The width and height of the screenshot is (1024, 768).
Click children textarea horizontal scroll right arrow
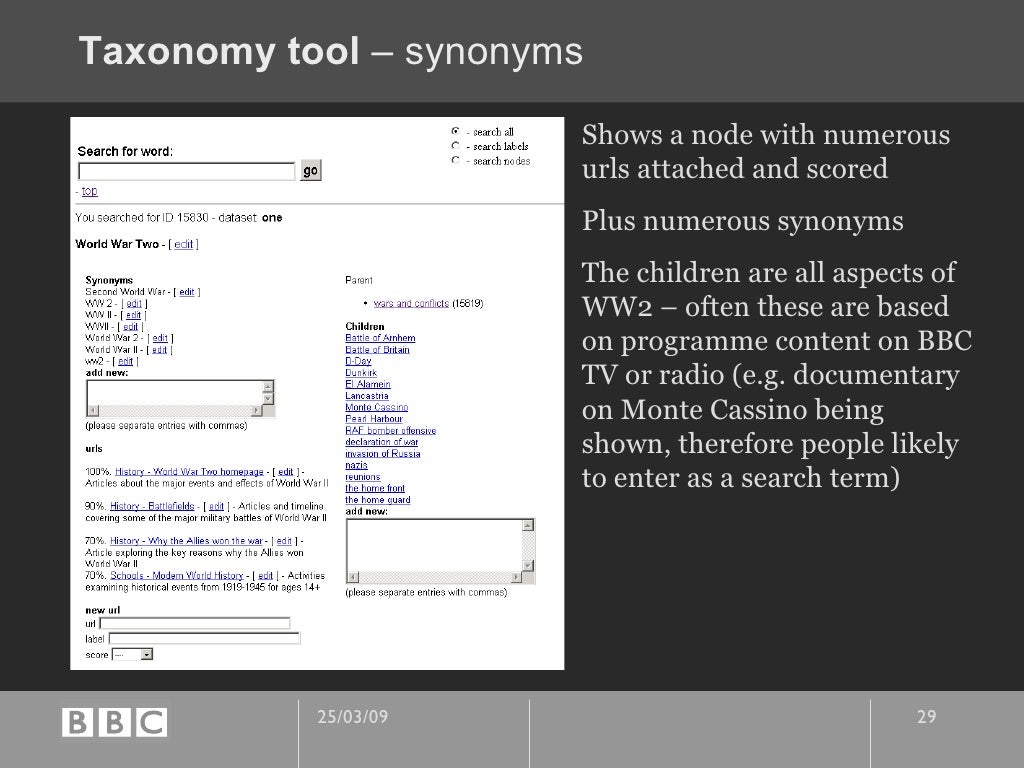pyautogui.click(x=517, y=577)
